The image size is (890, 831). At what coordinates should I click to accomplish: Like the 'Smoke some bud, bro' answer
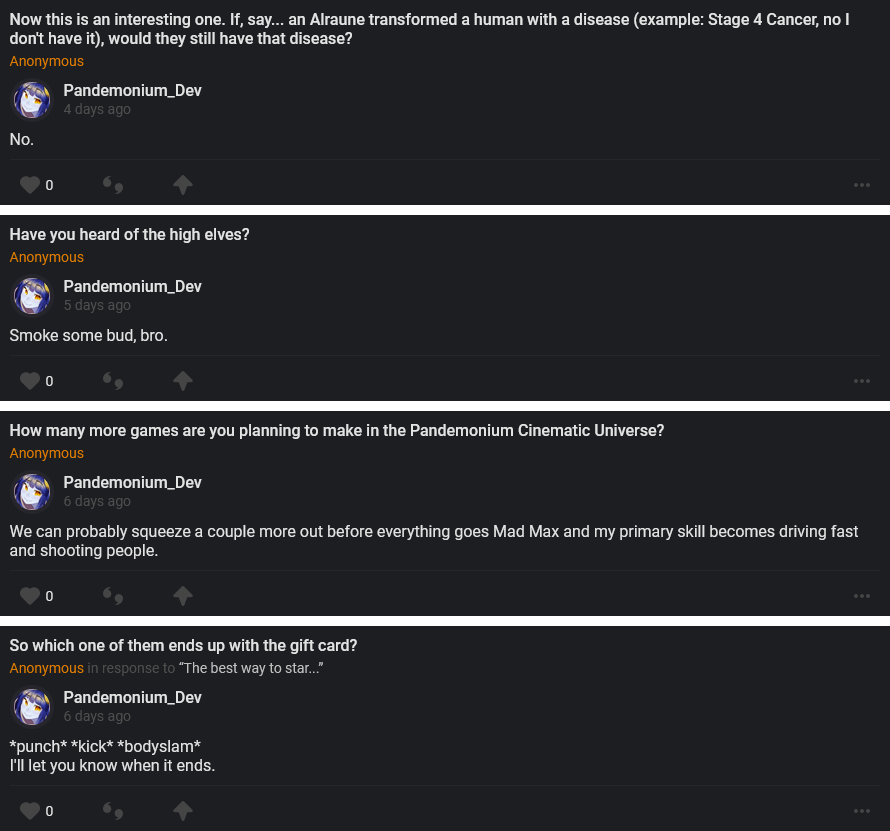tap(30, 381)
